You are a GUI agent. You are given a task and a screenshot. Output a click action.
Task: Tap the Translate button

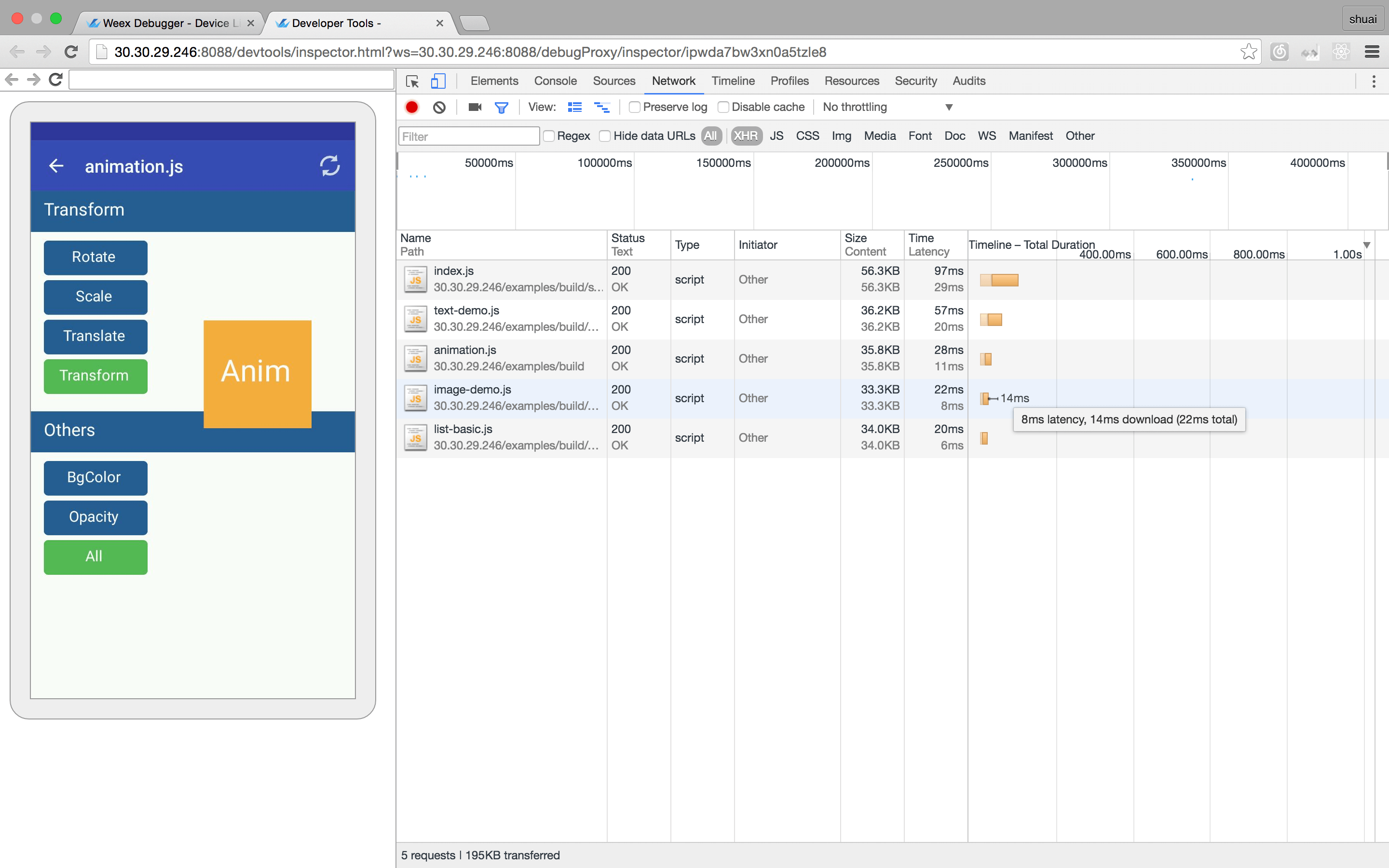point(95,337)
